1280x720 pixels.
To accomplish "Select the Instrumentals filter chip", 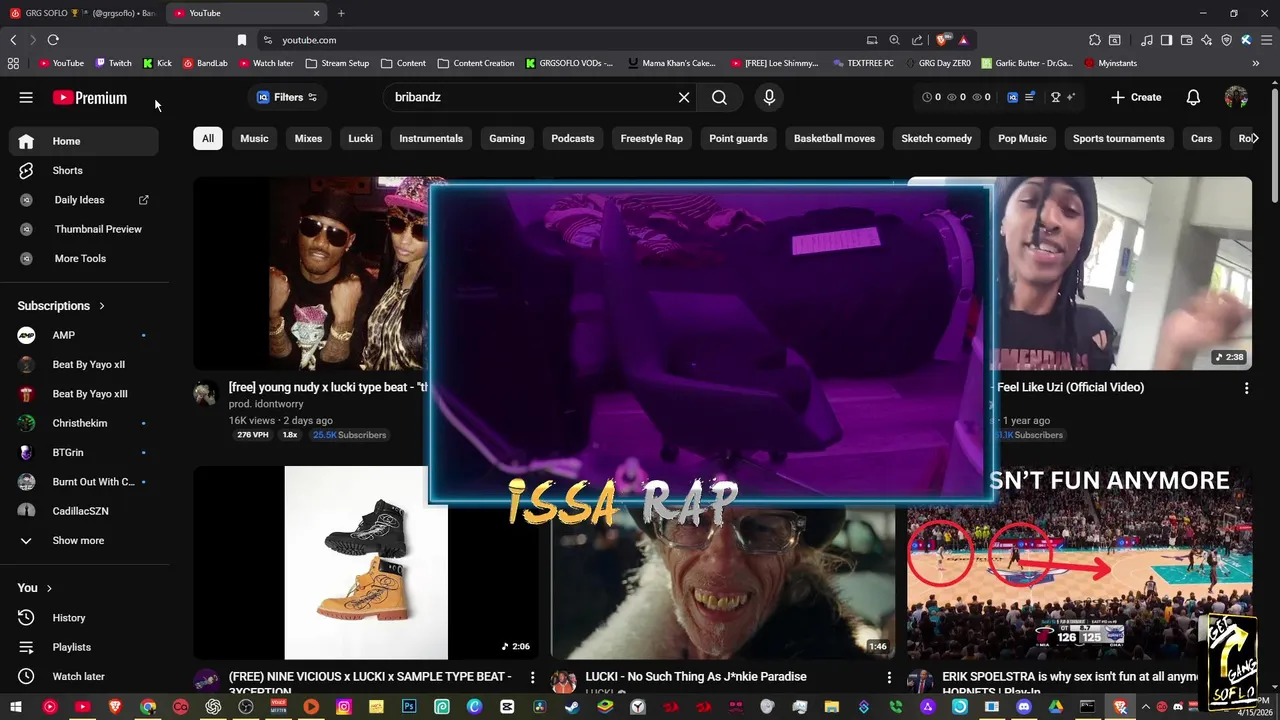I will [431, 138].
